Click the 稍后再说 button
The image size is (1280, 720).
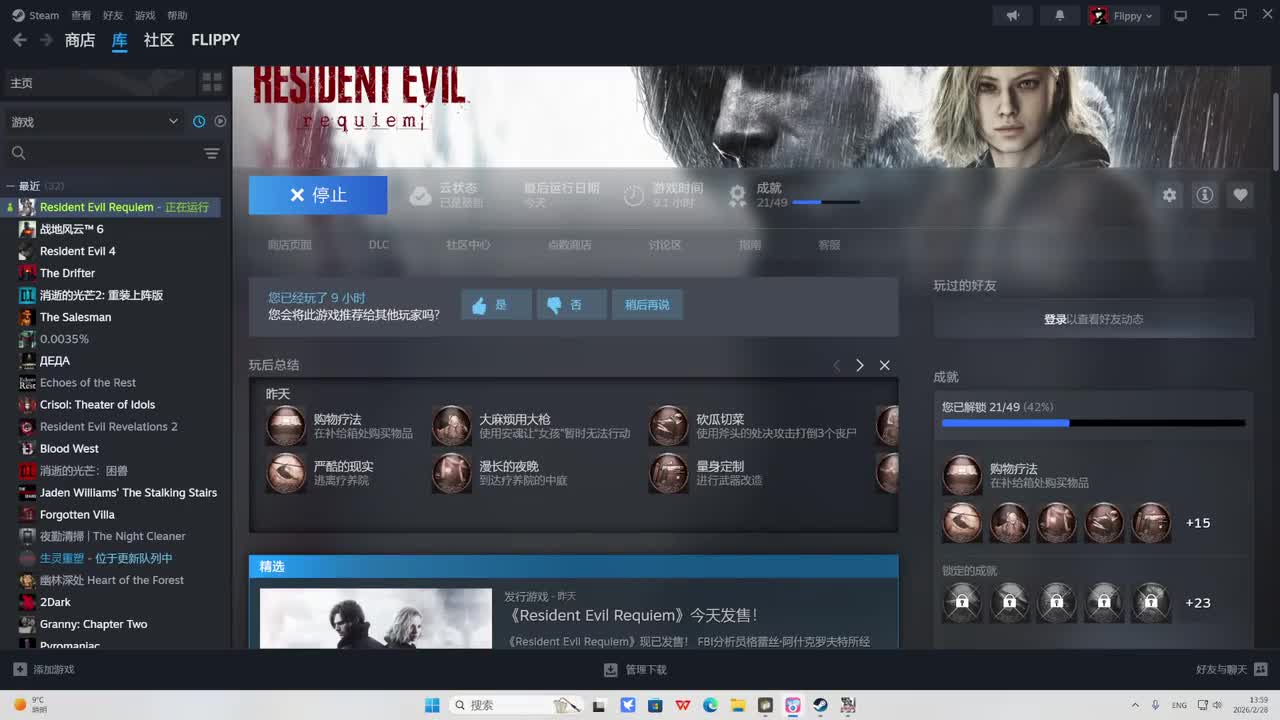coord(647,305)
